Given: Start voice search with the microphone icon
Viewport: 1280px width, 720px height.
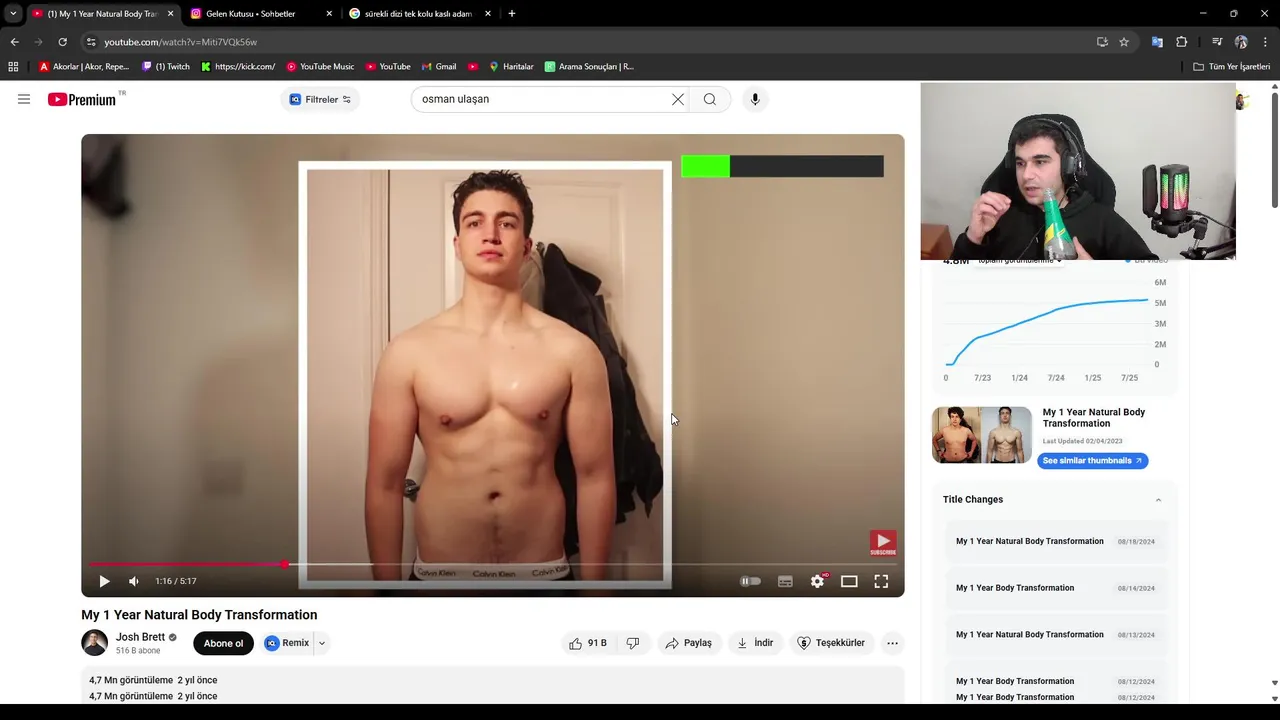Looking at the screenshot, I should click(755, 99).
